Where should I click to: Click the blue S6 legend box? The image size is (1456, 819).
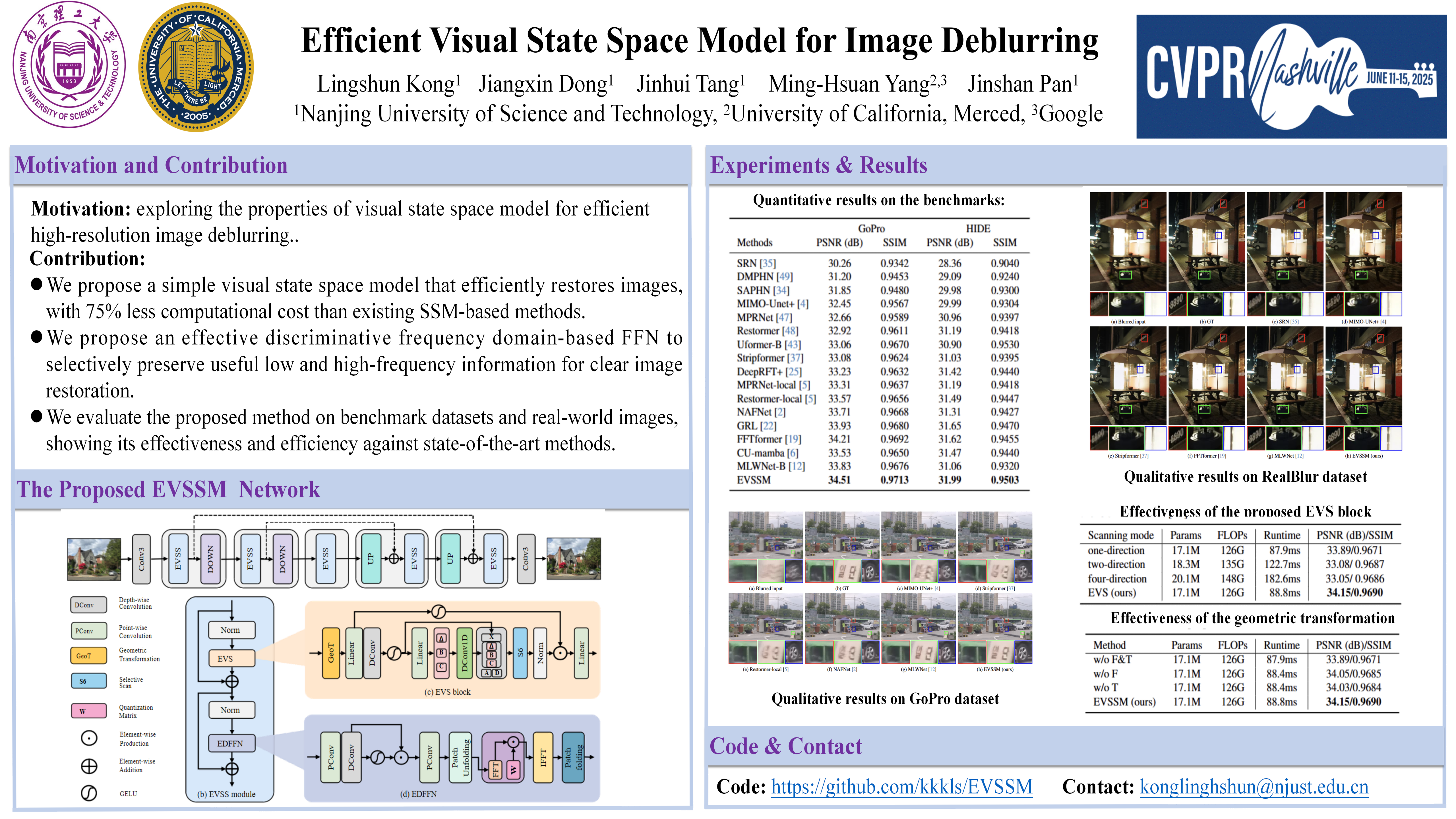pos(88,681)
